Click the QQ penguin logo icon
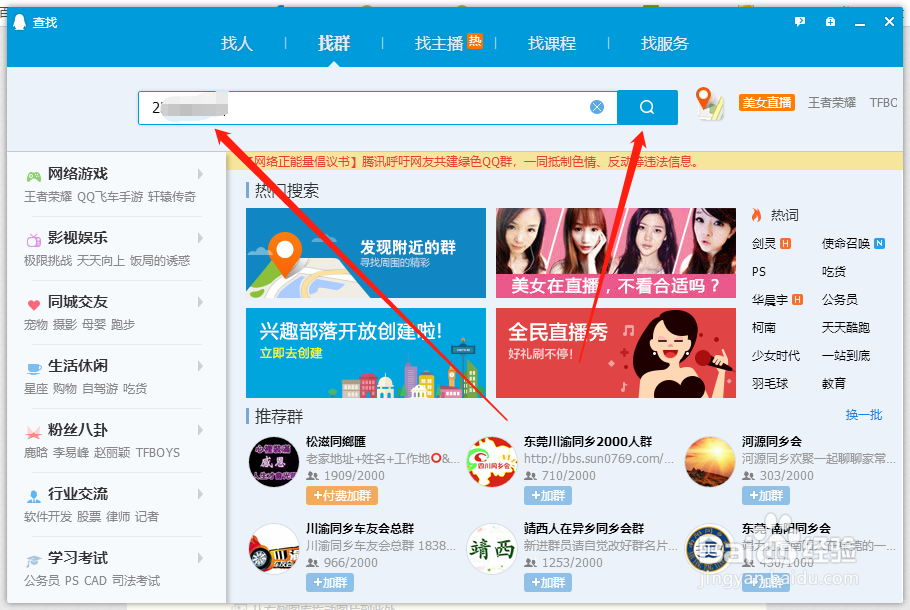 click(19, 22)
